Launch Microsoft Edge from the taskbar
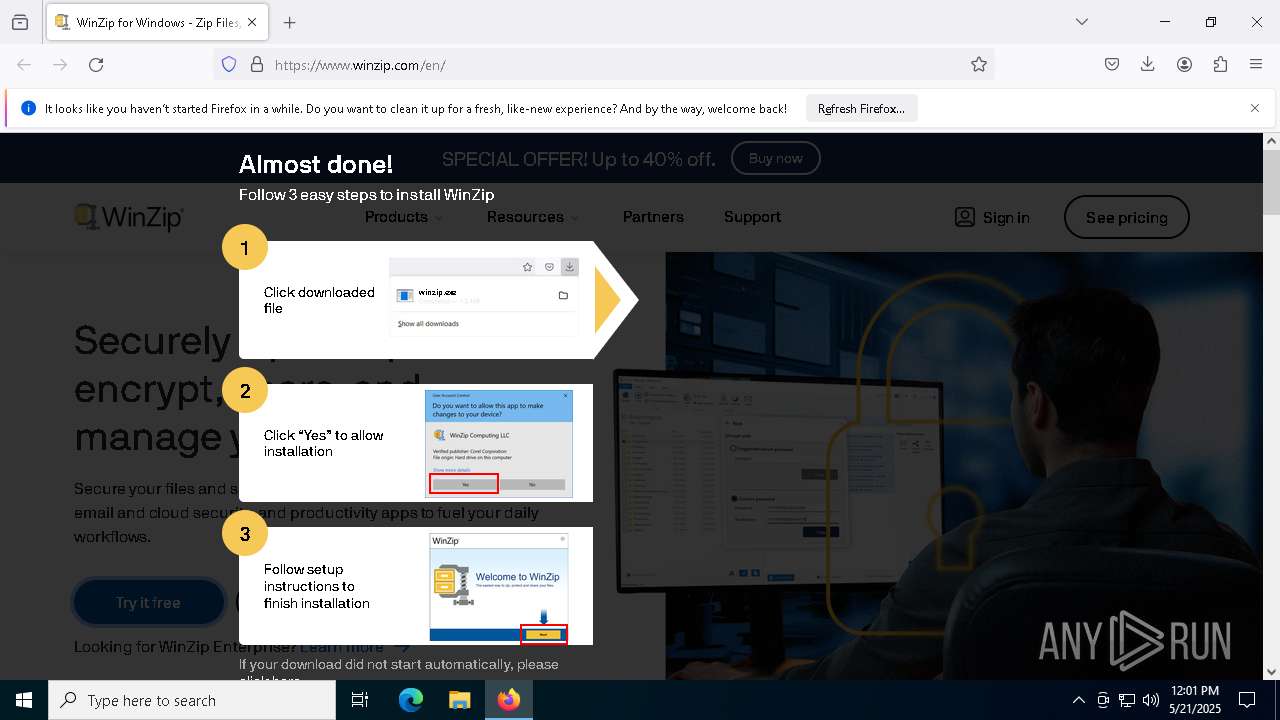1280x720 pixels. click(411, 700)
